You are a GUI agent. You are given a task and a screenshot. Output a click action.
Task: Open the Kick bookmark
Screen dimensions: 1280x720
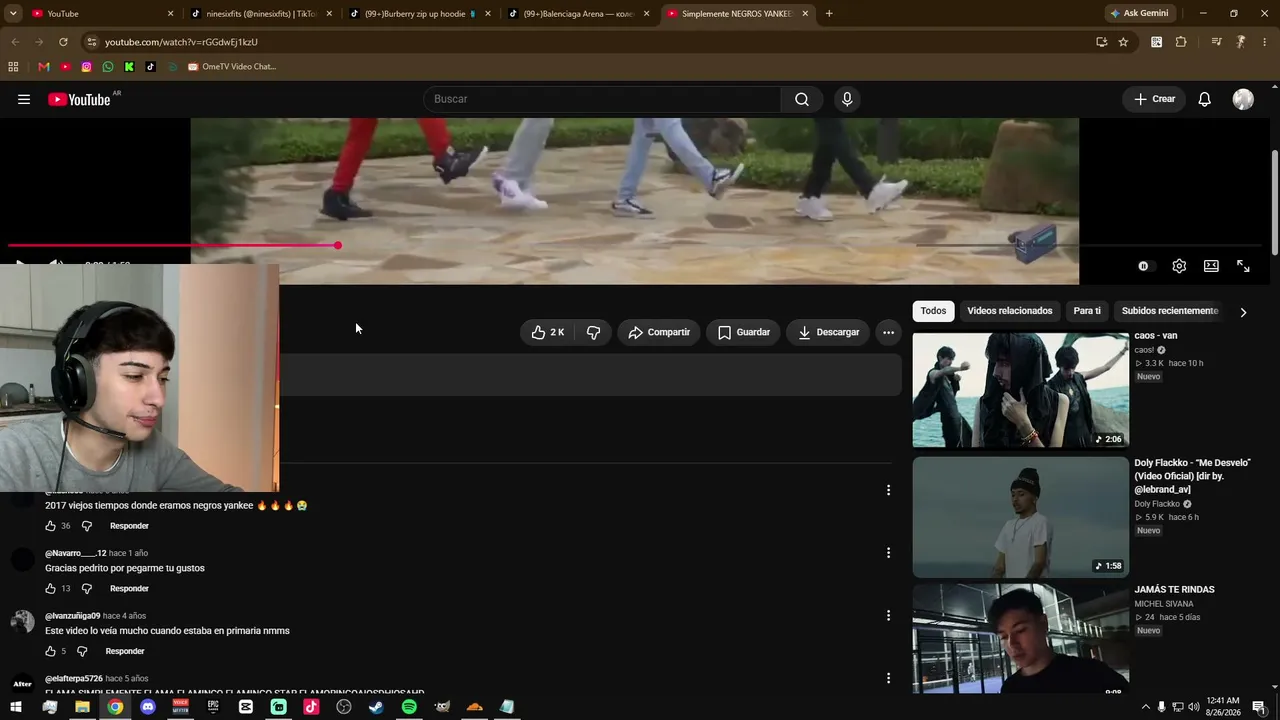(x=129, y=67)
